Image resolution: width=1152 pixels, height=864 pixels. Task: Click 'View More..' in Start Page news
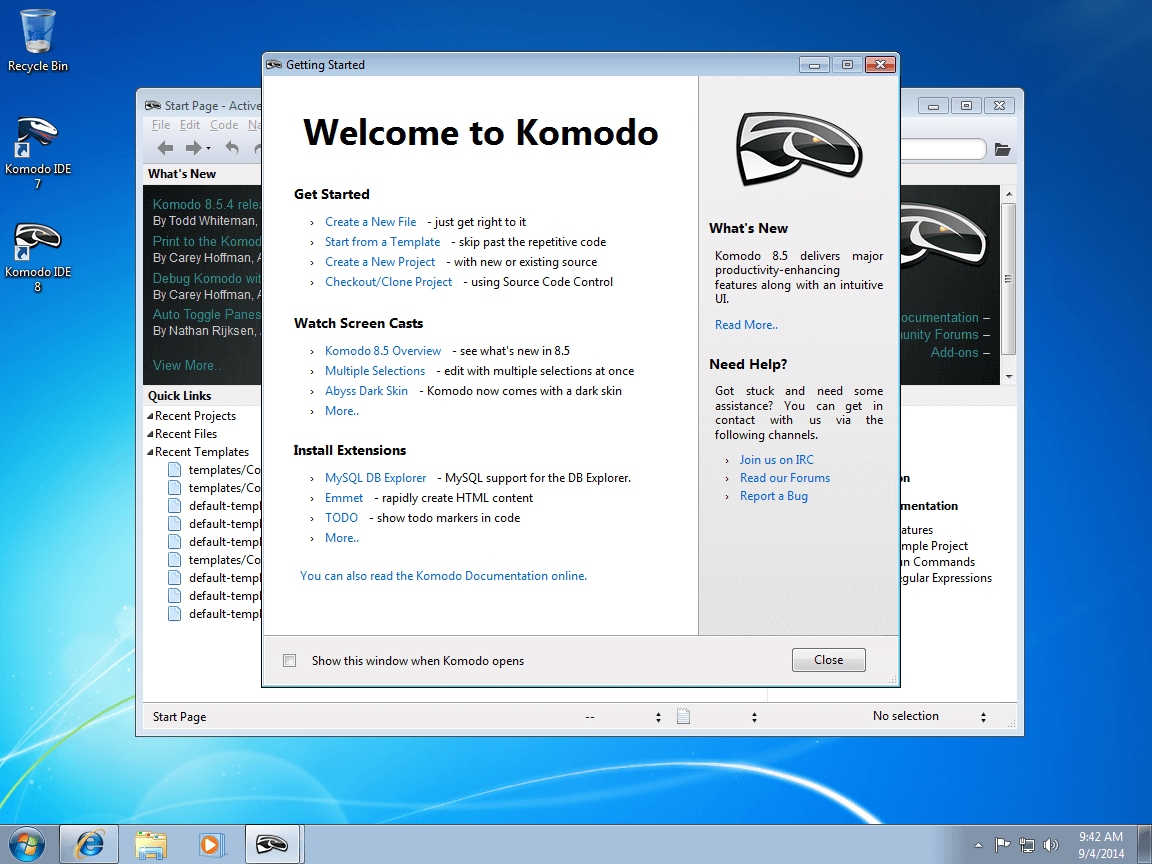click(x=187, y=365)
